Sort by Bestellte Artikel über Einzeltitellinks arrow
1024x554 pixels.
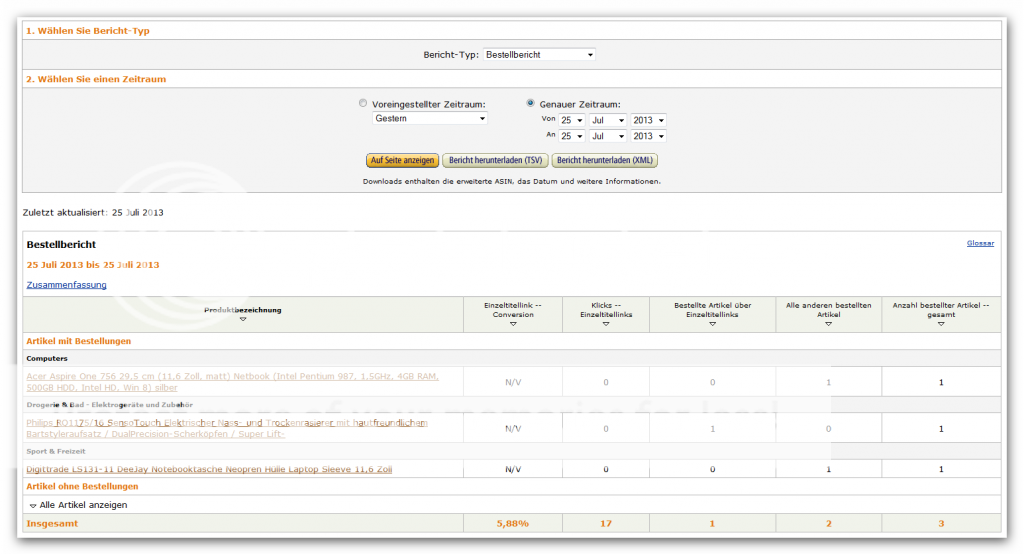tap(712, 324)
